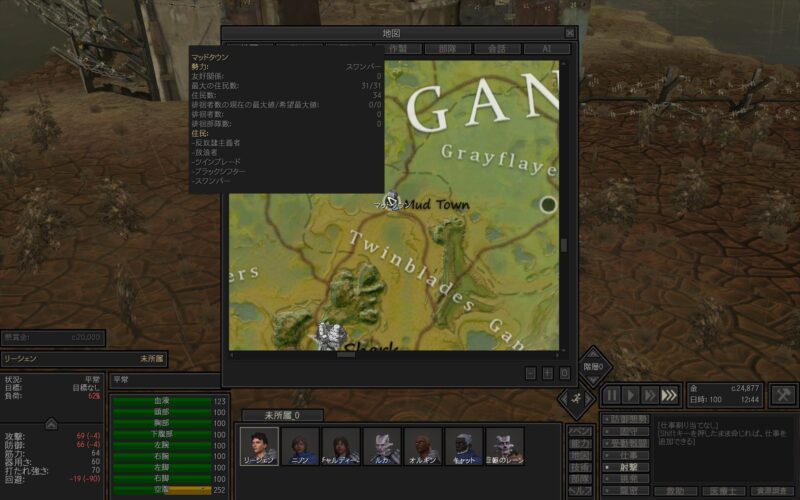
Task: Increase movement speed with right diamond arrow
Action: point(589,399)
